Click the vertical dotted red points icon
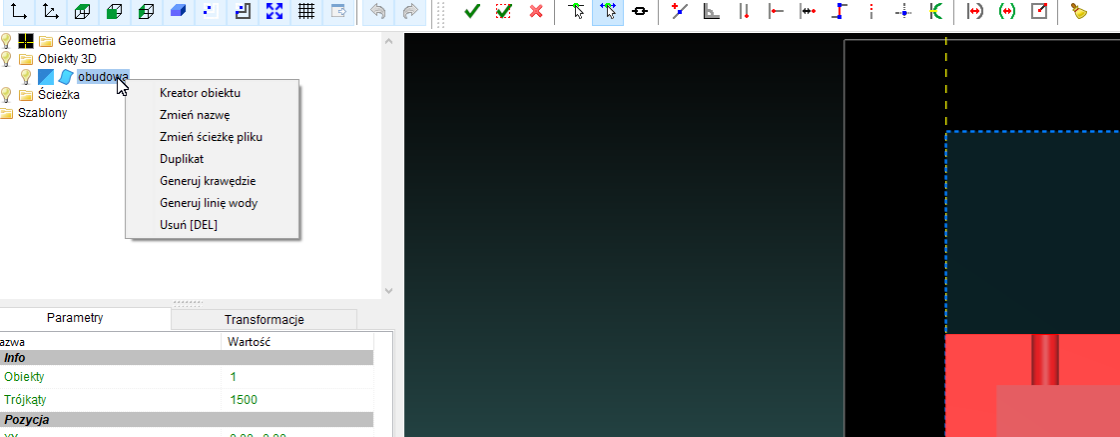The height and width of the screenshot is (437, 1120). click(871, 11)
